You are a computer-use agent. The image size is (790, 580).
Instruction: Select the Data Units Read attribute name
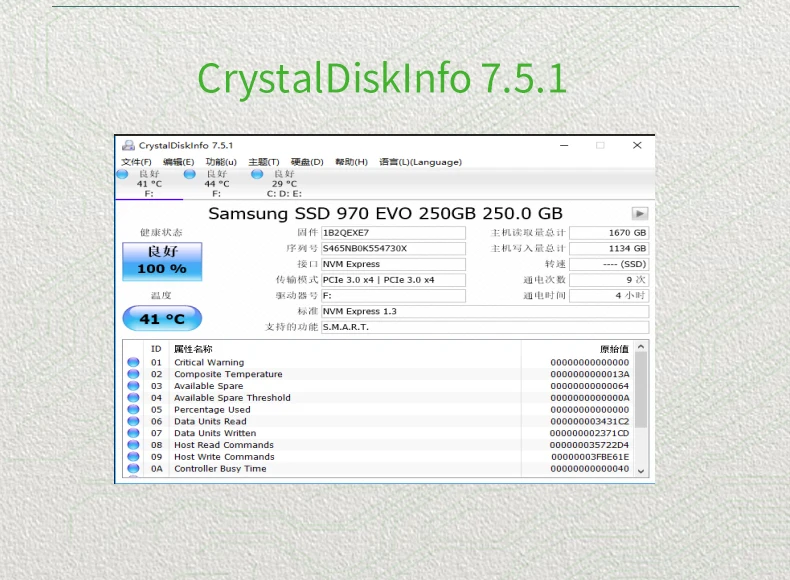[x=210, y=421]
